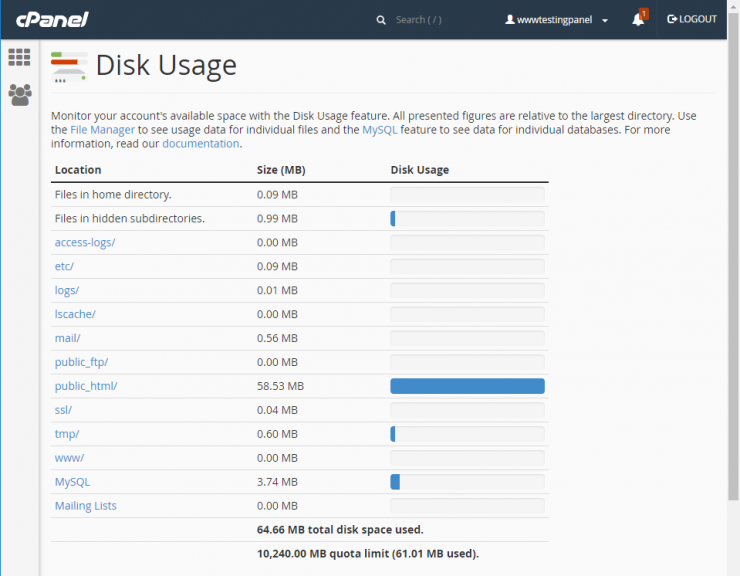Open the mail/ directory link
The image size is (740, 576).
tap(67, 338)
